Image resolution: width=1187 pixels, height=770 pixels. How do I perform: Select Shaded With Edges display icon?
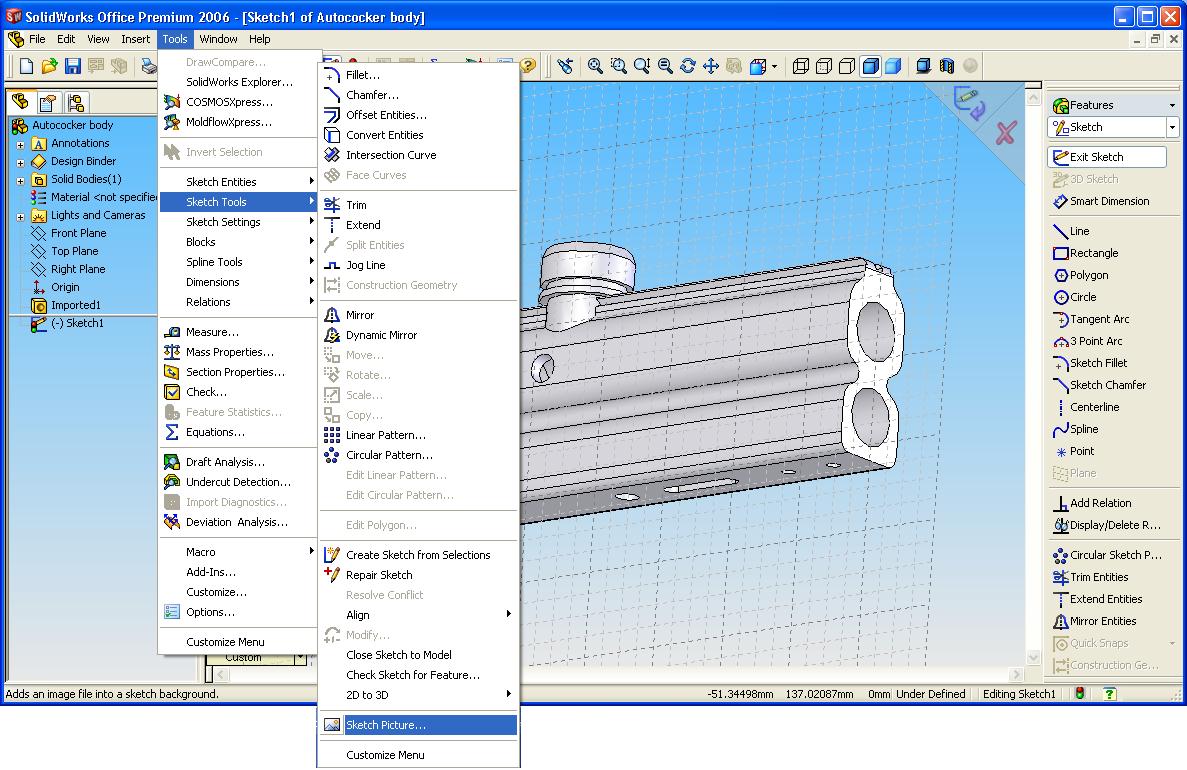click(x=871, y=67)
